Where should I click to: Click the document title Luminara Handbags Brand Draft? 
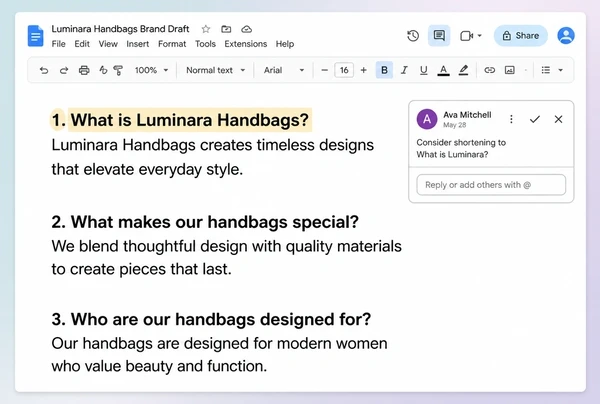120,29
